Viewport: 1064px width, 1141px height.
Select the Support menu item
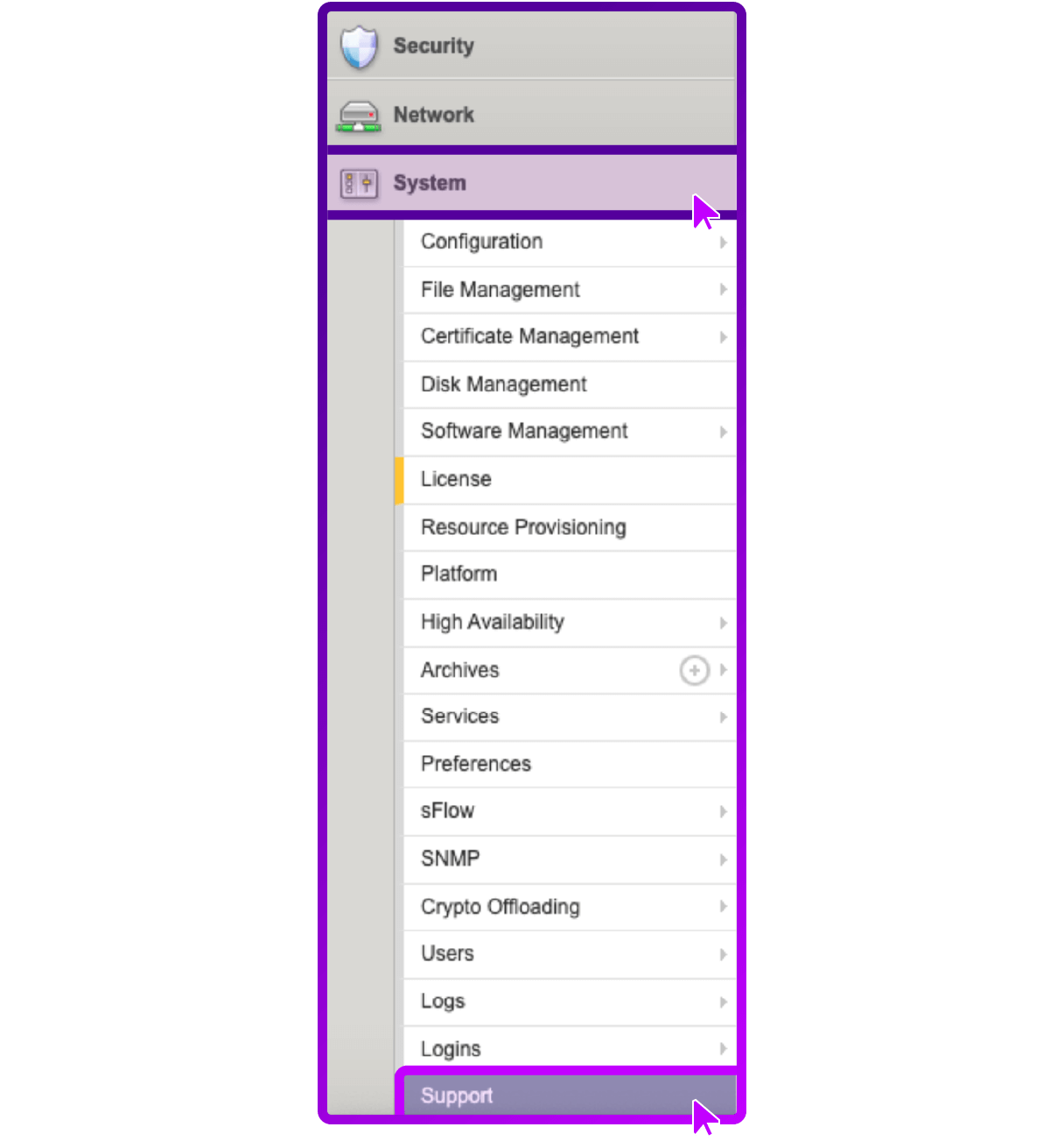pyautogui.click(x=570, y=1095)
